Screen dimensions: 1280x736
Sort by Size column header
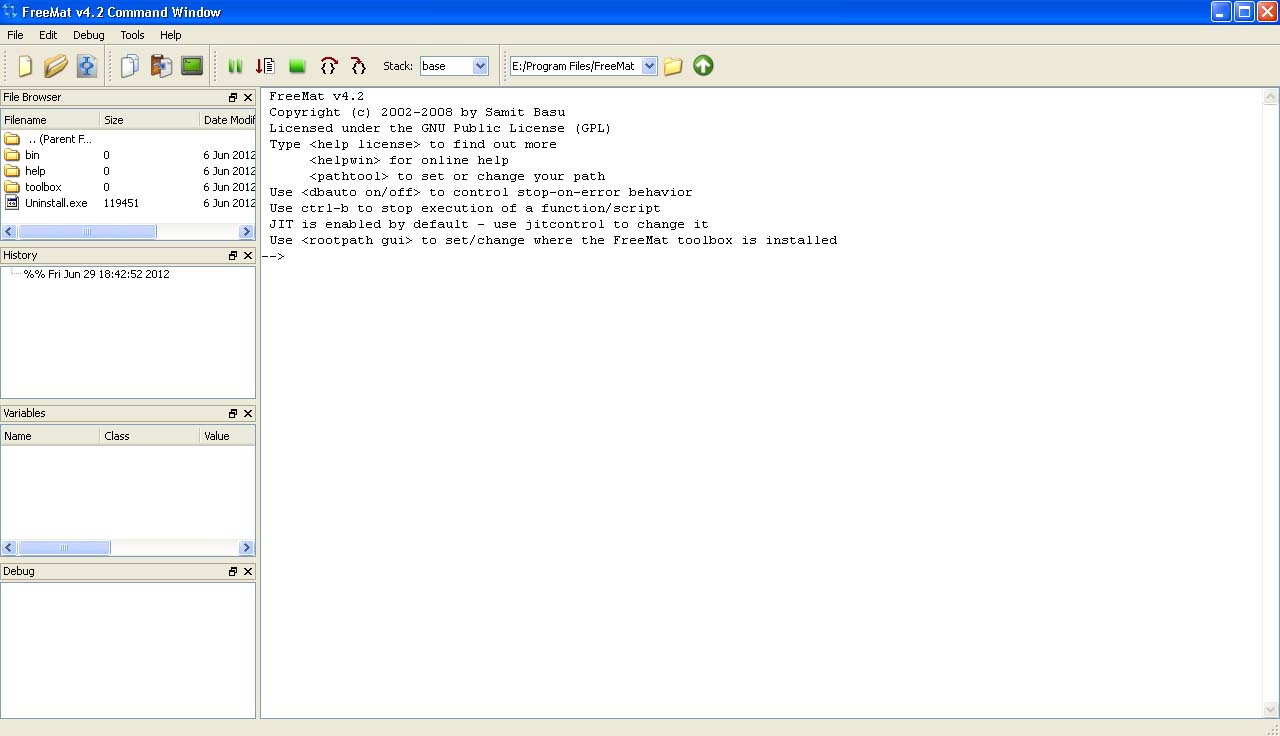coord(150,120)
